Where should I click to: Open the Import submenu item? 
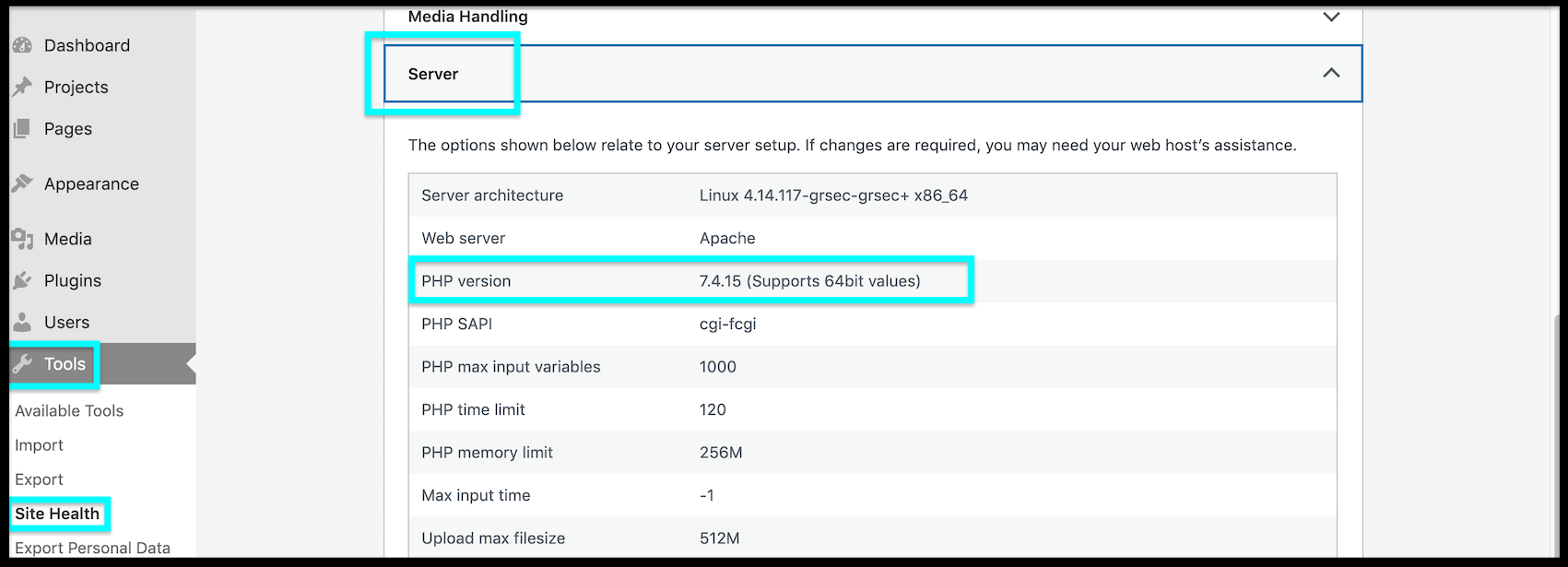[39, 445]
